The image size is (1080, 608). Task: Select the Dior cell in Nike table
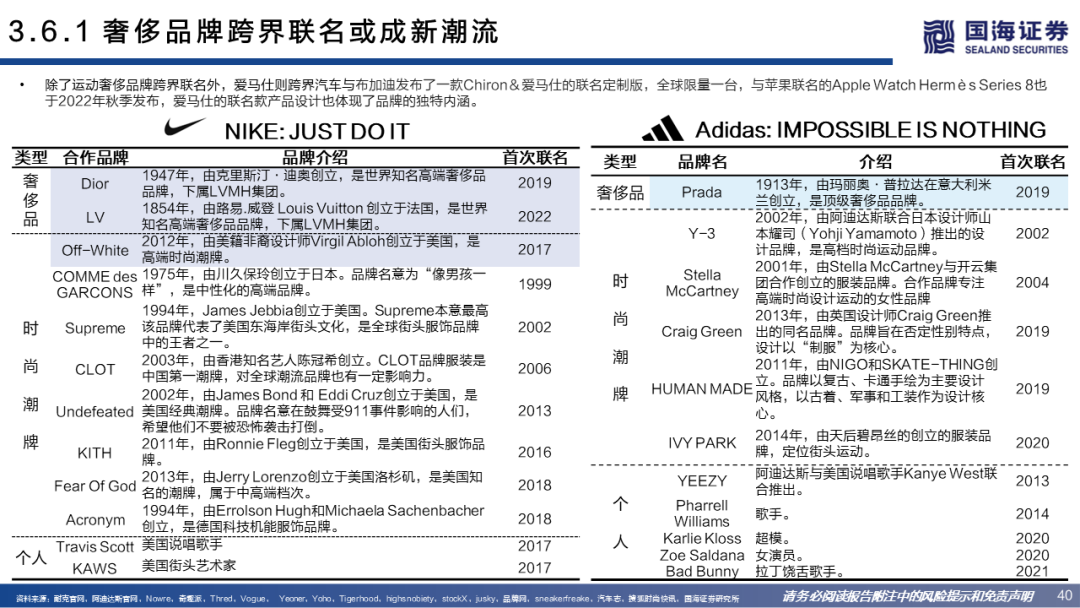[x=95, y=184]
